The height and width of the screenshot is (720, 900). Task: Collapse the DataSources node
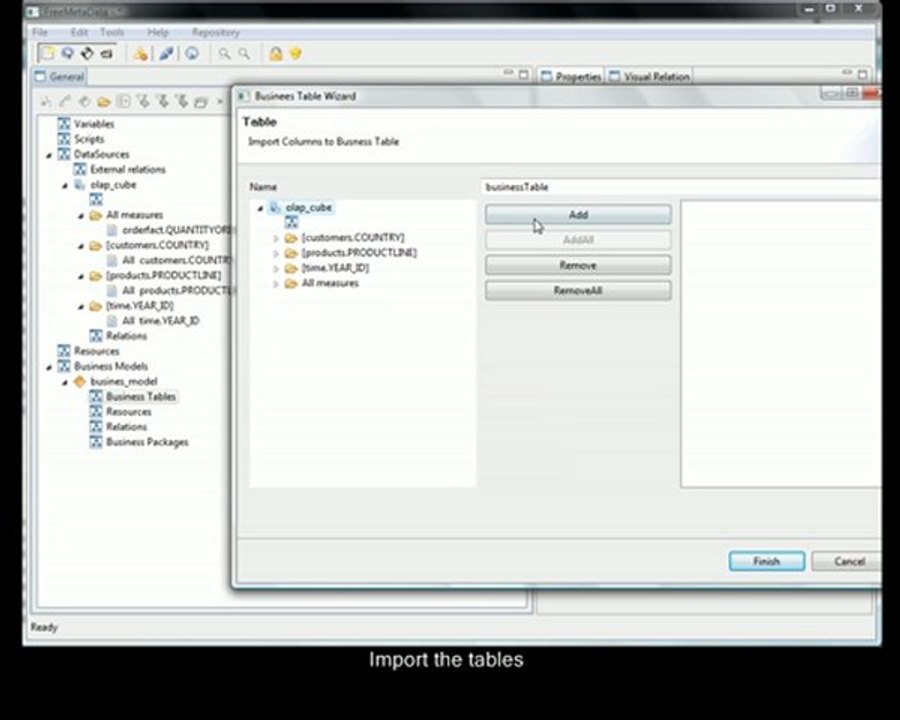pyautogui.click(x=49, y=154)
